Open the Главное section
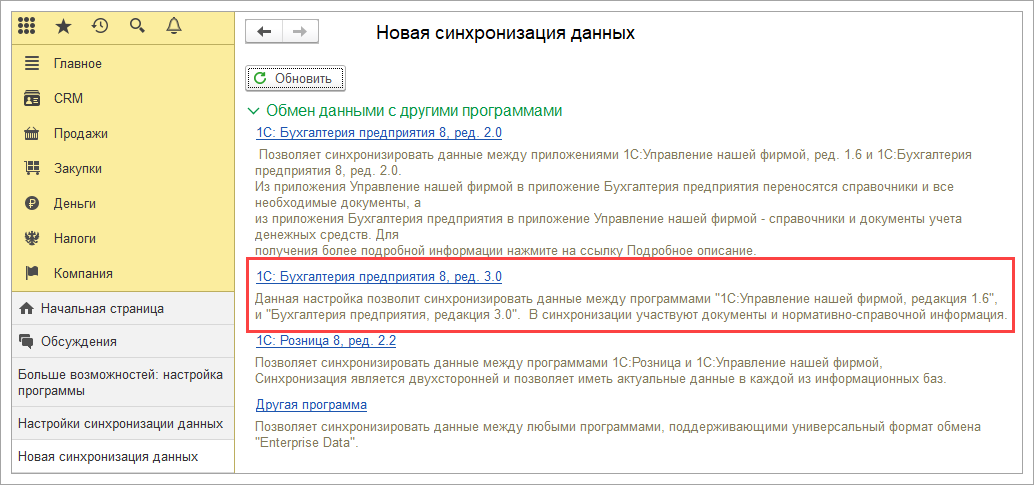This screenshot has width=1034, height=485. pos(123,64)
